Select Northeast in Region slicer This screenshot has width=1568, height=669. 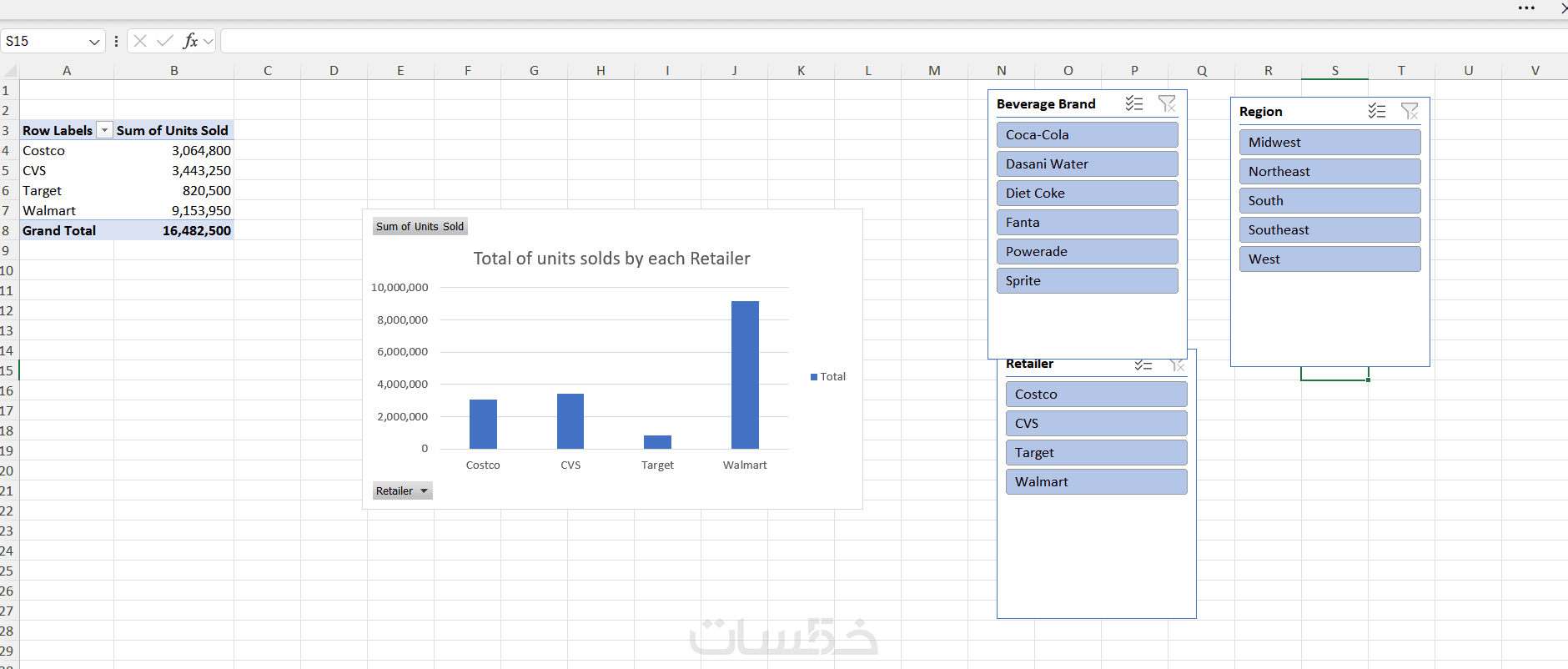(1329, 171)
